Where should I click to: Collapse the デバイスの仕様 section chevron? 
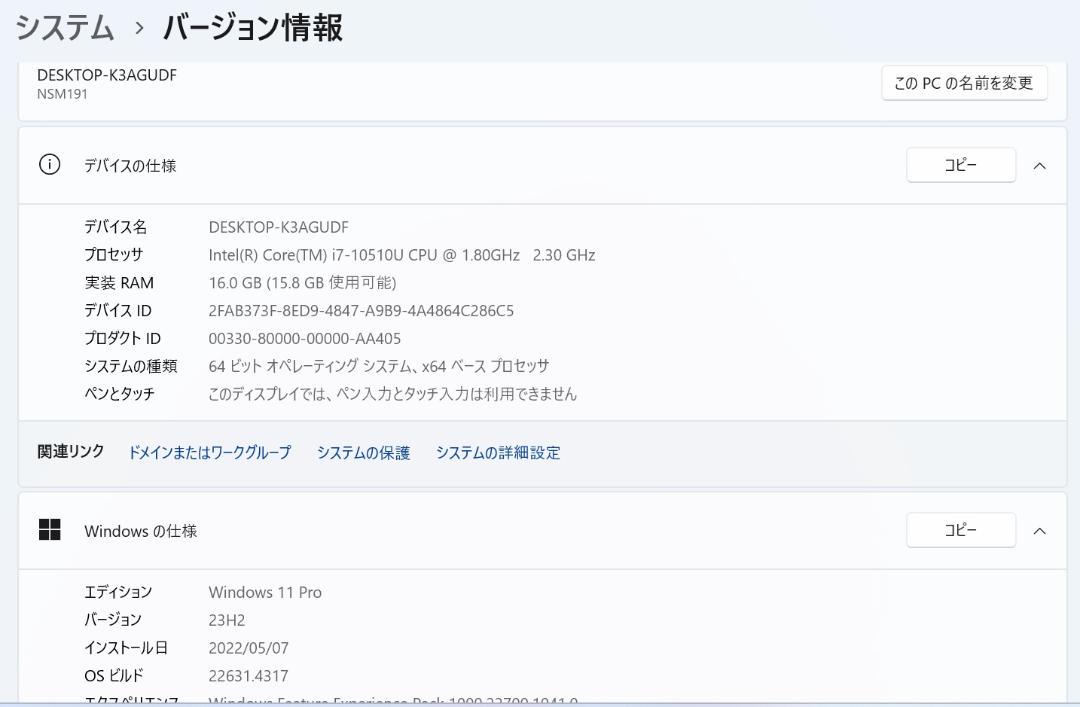tap(1039, 165)
